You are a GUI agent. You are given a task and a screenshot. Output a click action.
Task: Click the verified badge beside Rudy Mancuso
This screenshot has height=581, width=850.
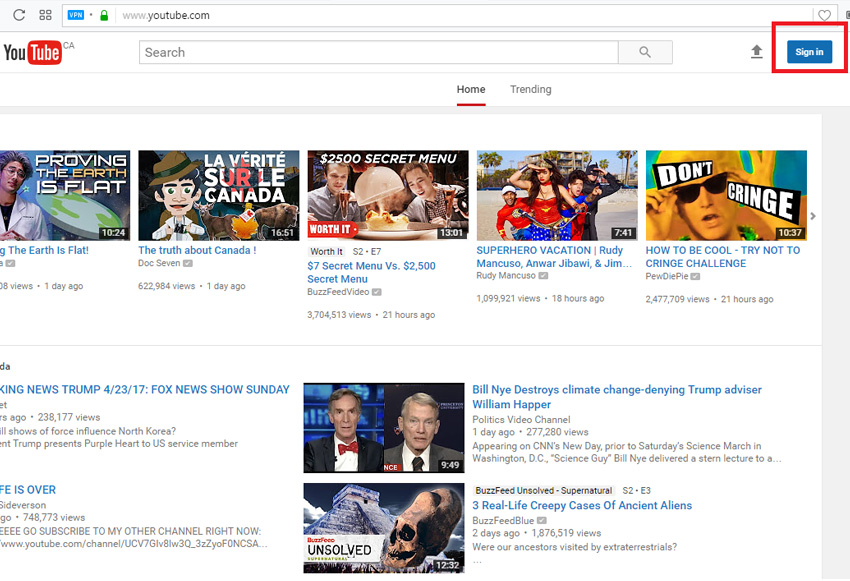click(x=543, y=276)
